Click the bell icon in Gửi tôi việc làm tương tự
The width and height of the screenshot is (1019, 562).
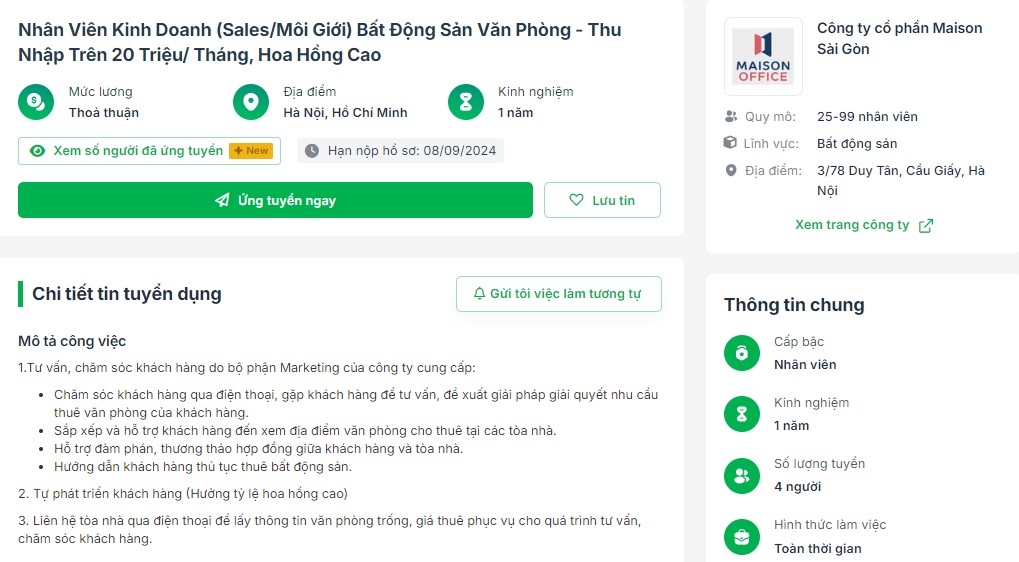click(x=480, y=294)
